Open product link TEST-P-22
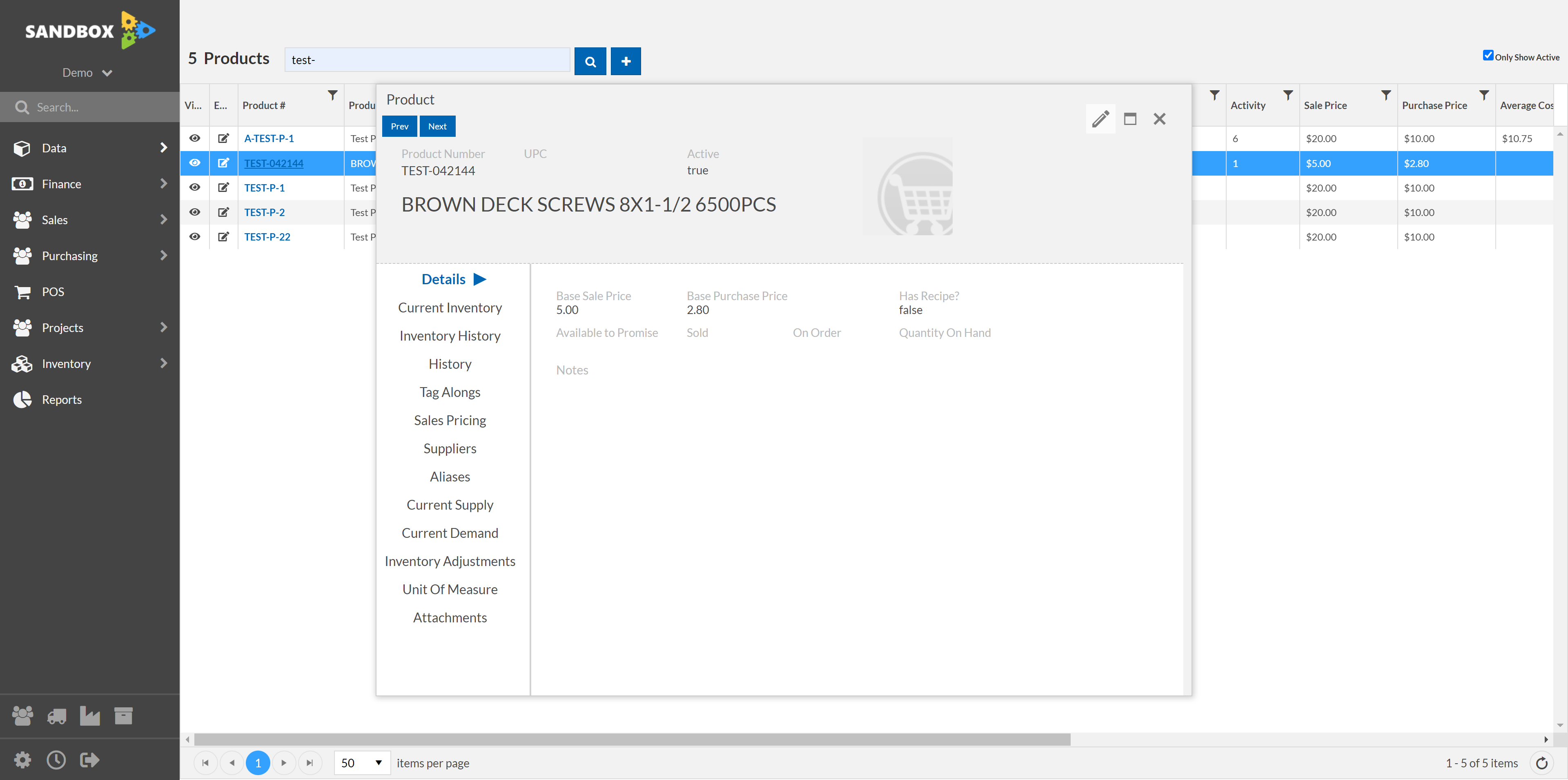The width and height of the screenshot is (1568, 780). [267, 236]
